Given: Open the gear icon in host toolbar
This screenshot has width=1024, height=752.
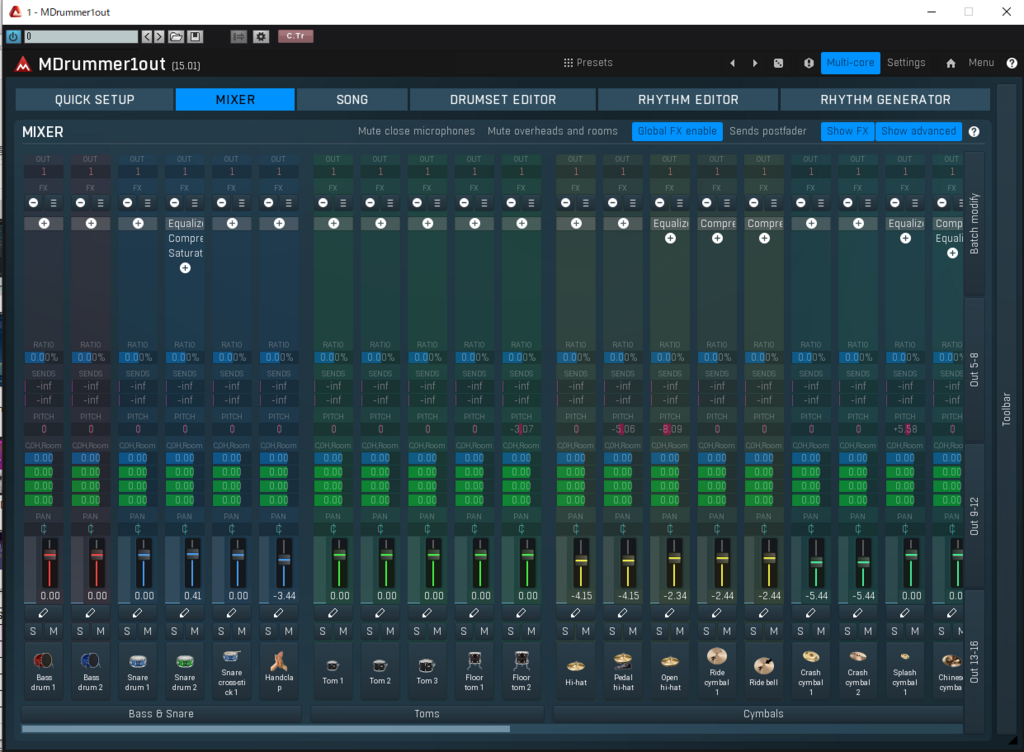Looking at the screenshot, I should coord(261,37).
